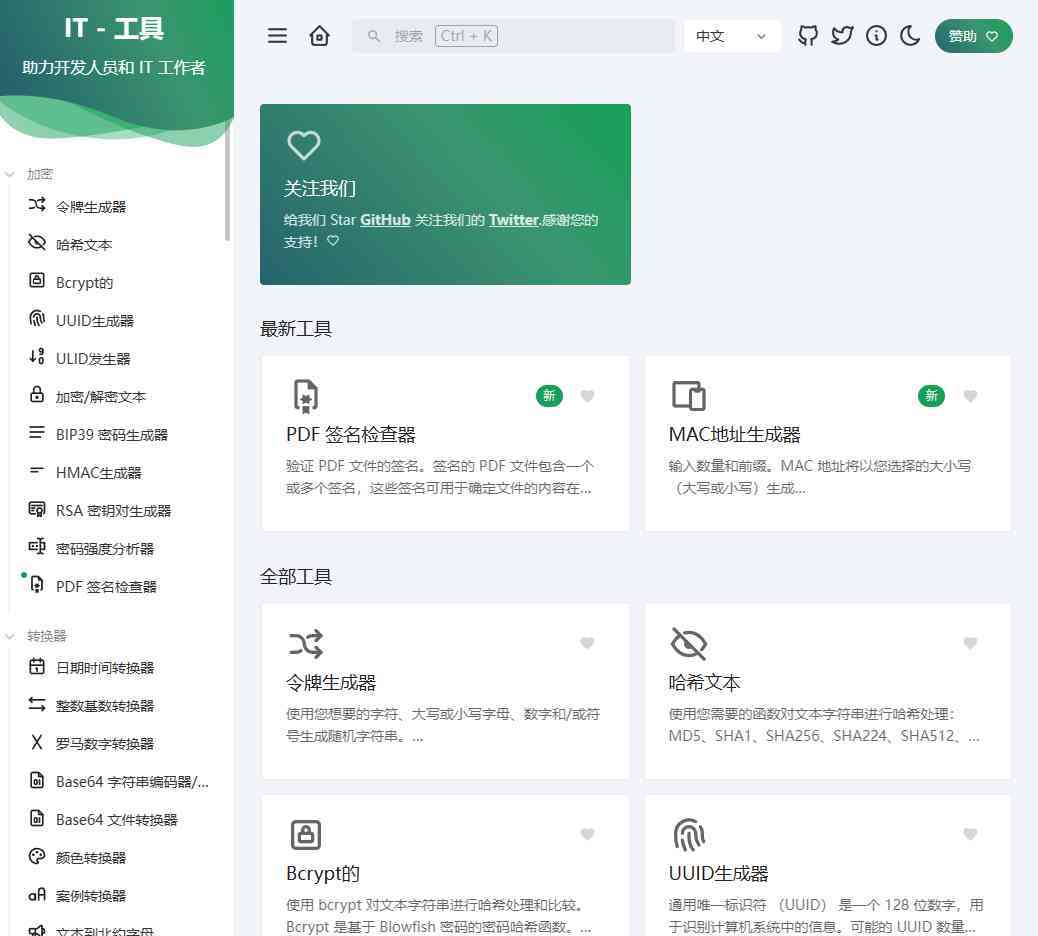Click the Base64 文件转换器 file icon
This screenshot has width=1038, height=936.
(x=37, y=818)
